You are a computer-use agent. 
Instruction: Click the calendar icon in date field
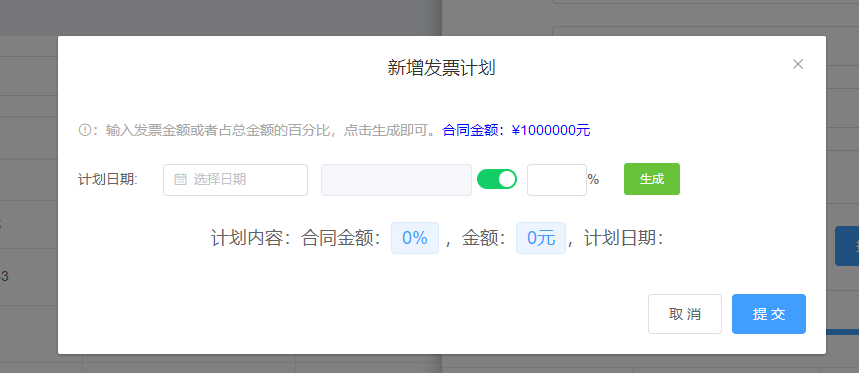(x=180, y=180)
